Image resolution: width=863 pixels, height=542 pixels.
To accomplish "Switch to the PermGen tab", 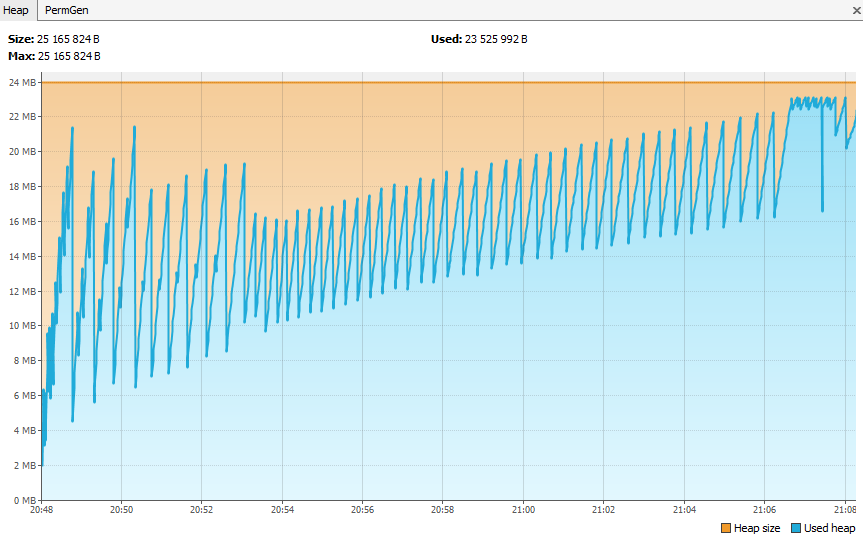I will [x=66, y=10].
